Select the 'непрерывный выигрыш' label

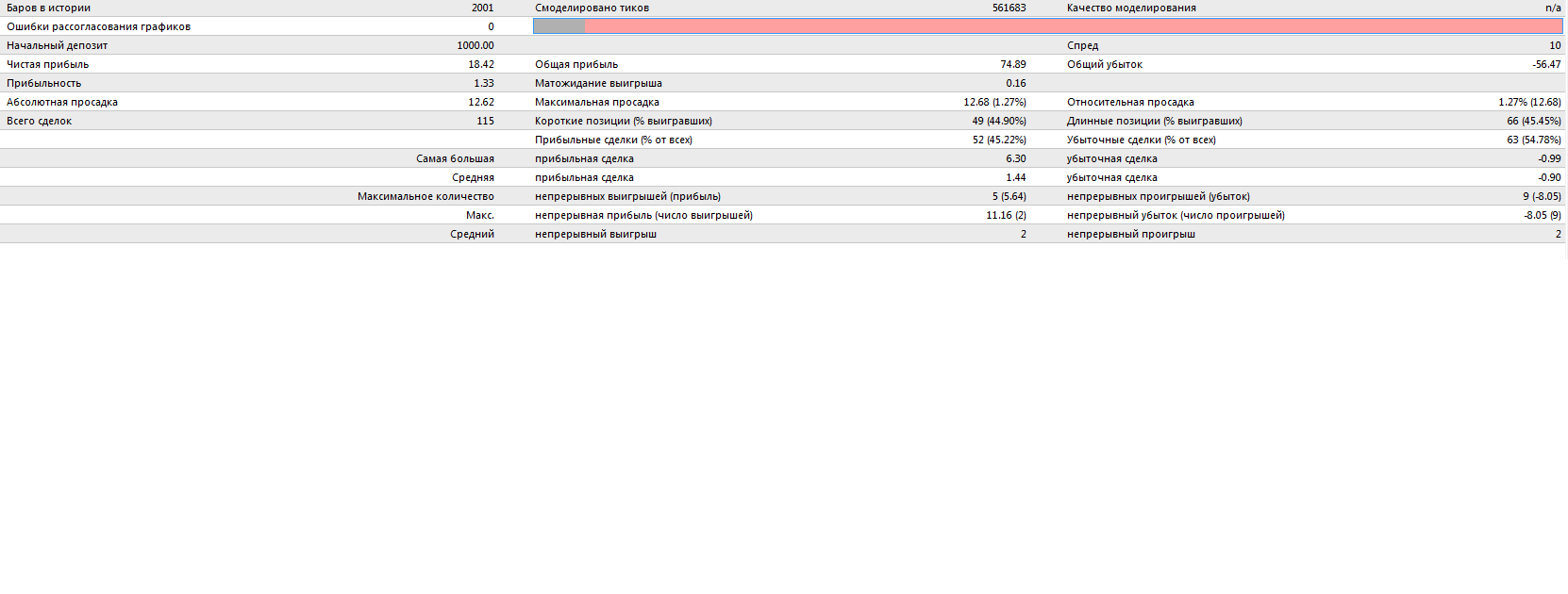pyautogui.click(x=595, y=234)
